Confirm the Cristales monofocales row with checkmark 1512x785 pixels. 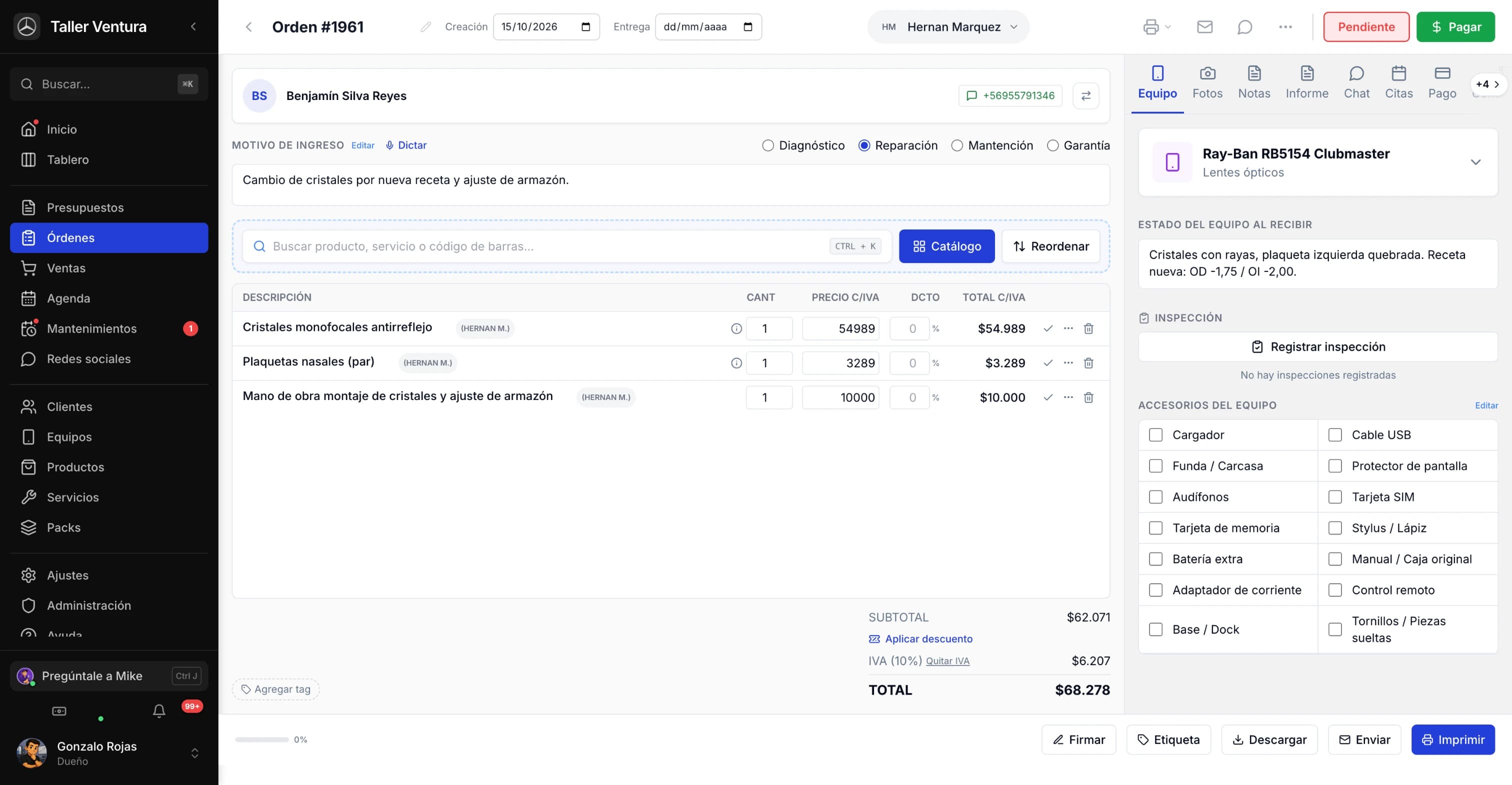[x=1047, y=329]
